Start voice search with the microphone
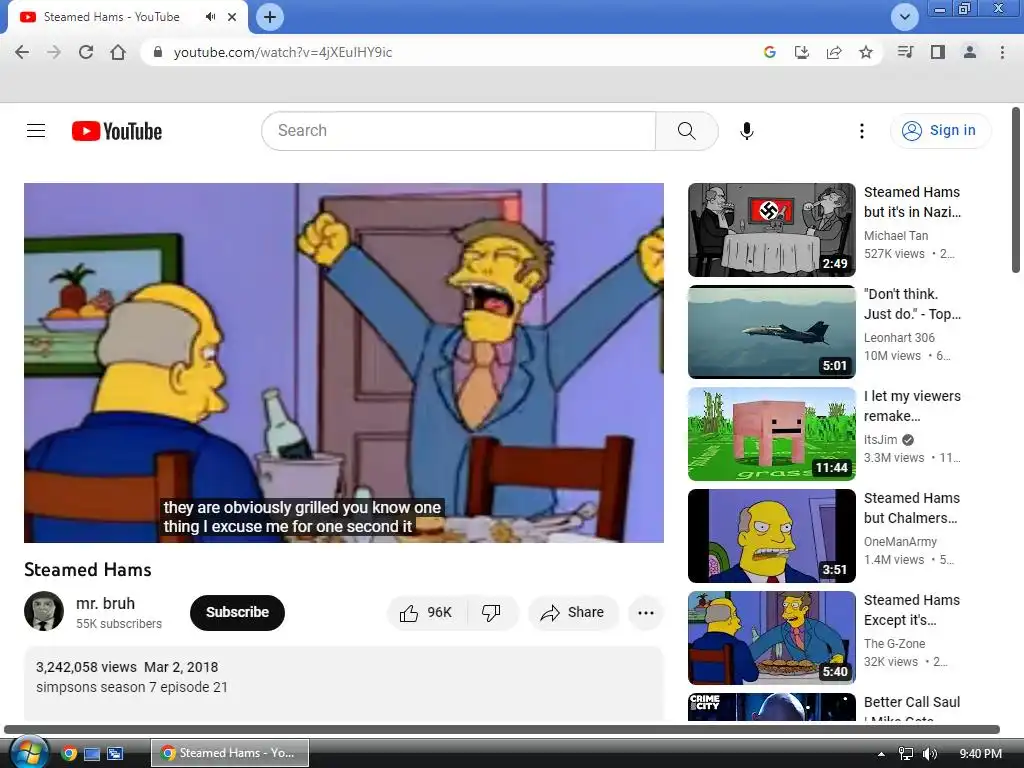This screenshot has height=768, width=1024. click(746, 131)
